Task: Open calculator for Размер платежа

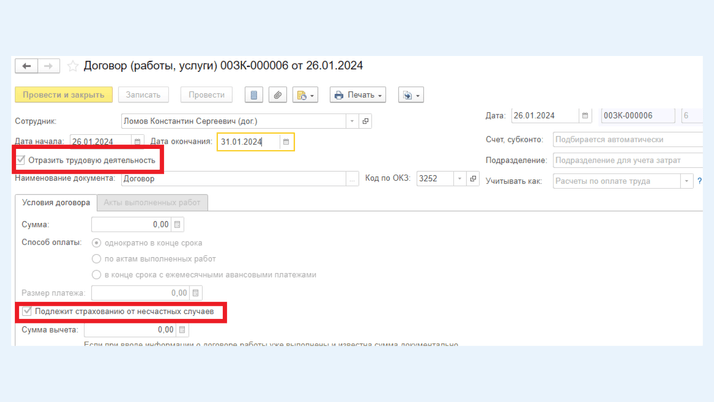Action: click(196, 293)
